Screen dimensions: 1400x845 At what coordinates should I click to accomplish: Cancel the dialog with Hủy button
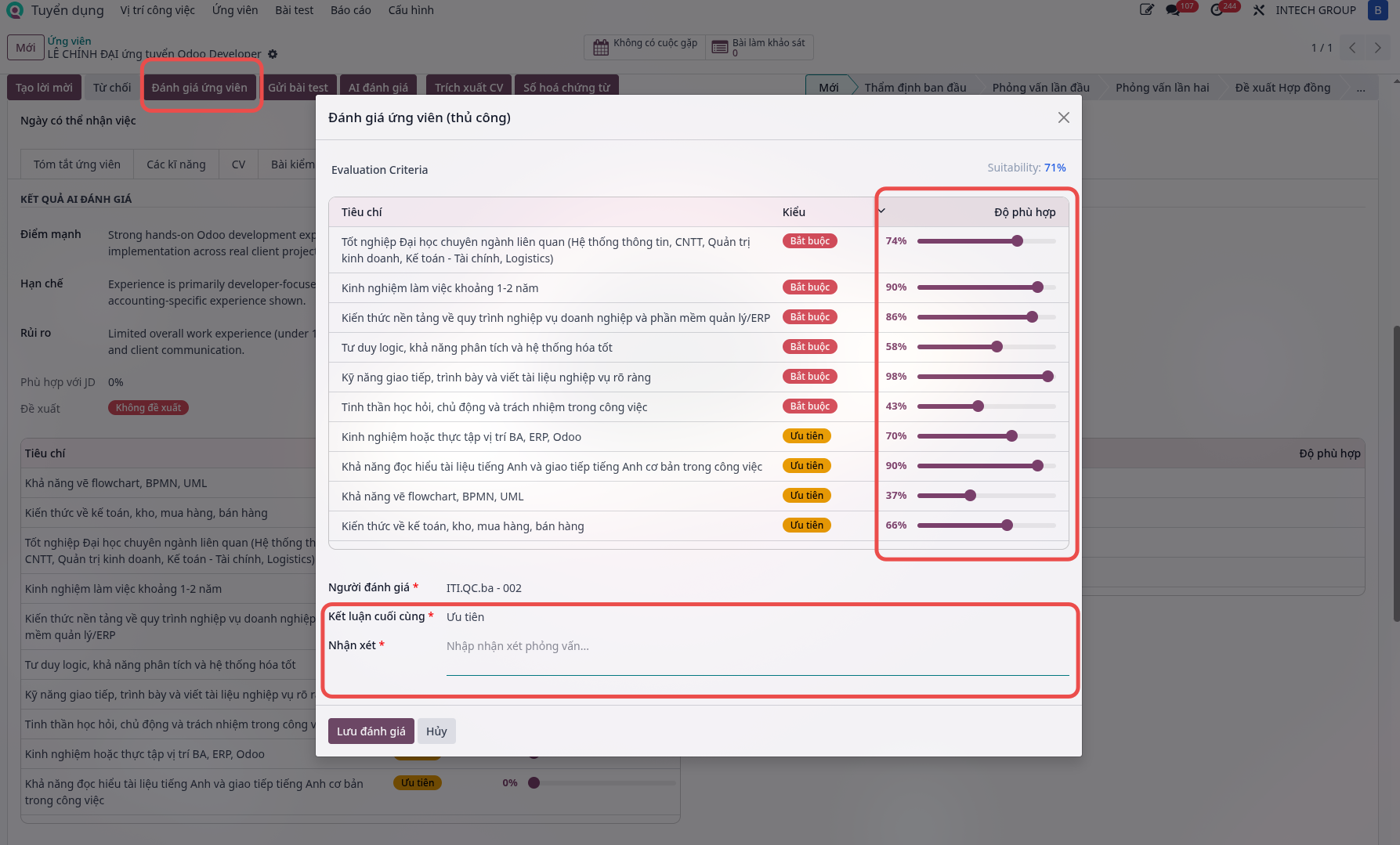point(436,731)
